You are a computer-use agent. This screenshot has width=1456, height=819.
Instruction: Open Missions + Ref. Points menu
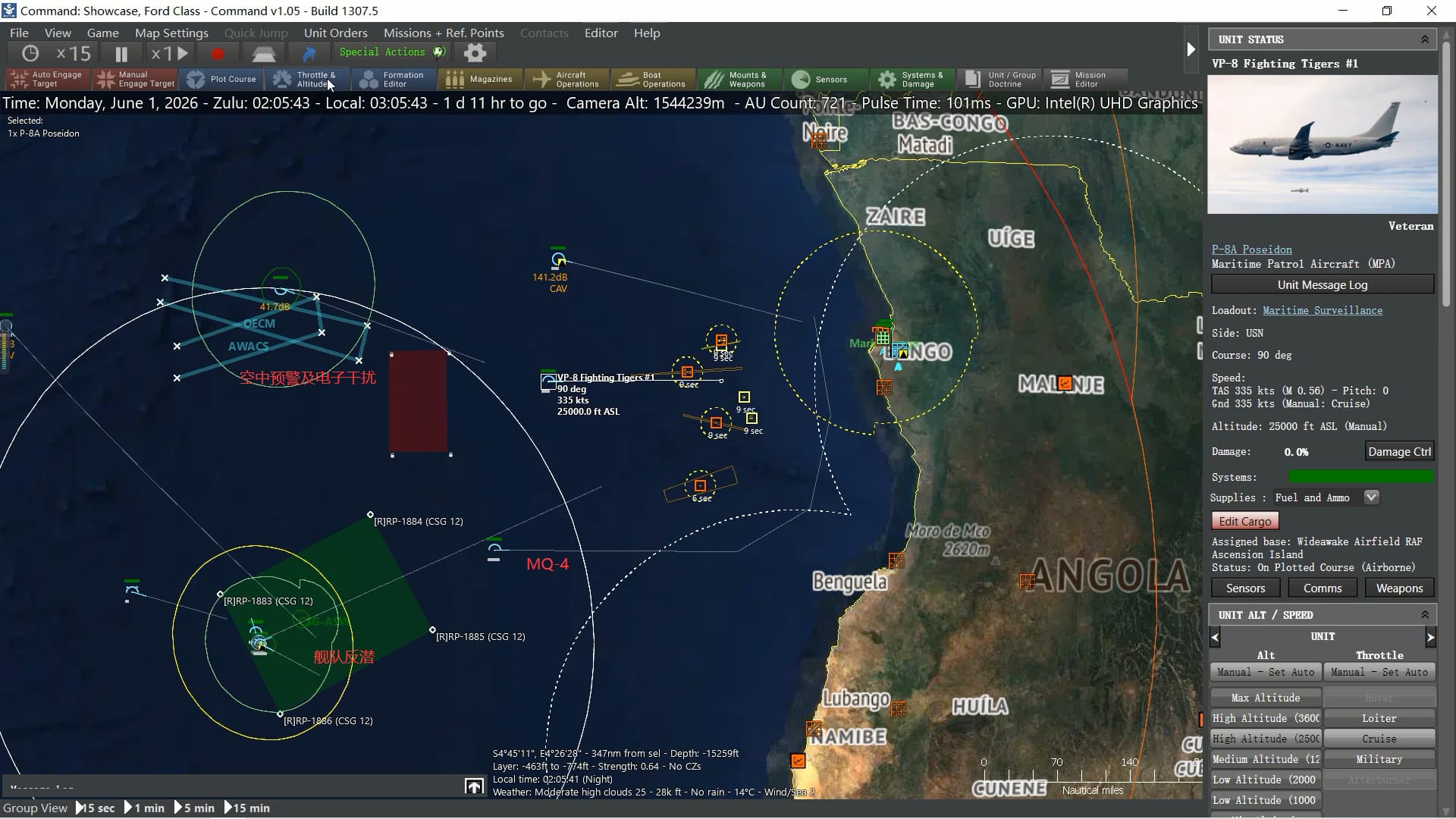(x=444, y=33)
